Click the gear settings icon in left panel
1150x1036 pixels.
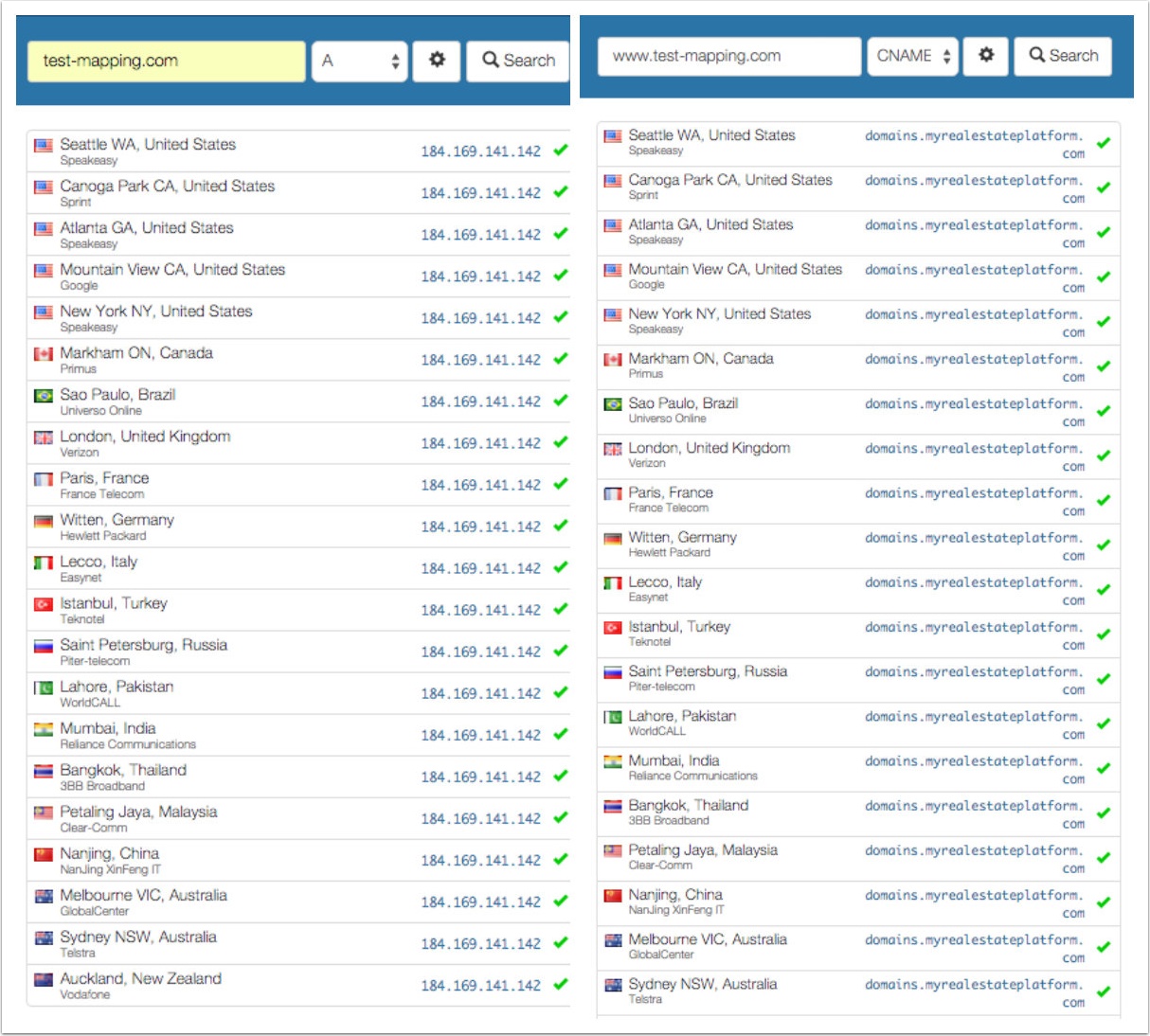[437, 61]
